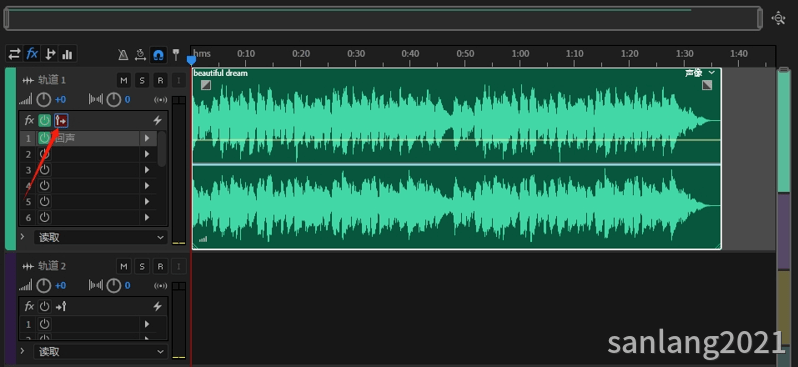Viewport: 798px width, 367px height.
Task: Open the arrow menu of slot 1 回声
Action: pos(147,138)
